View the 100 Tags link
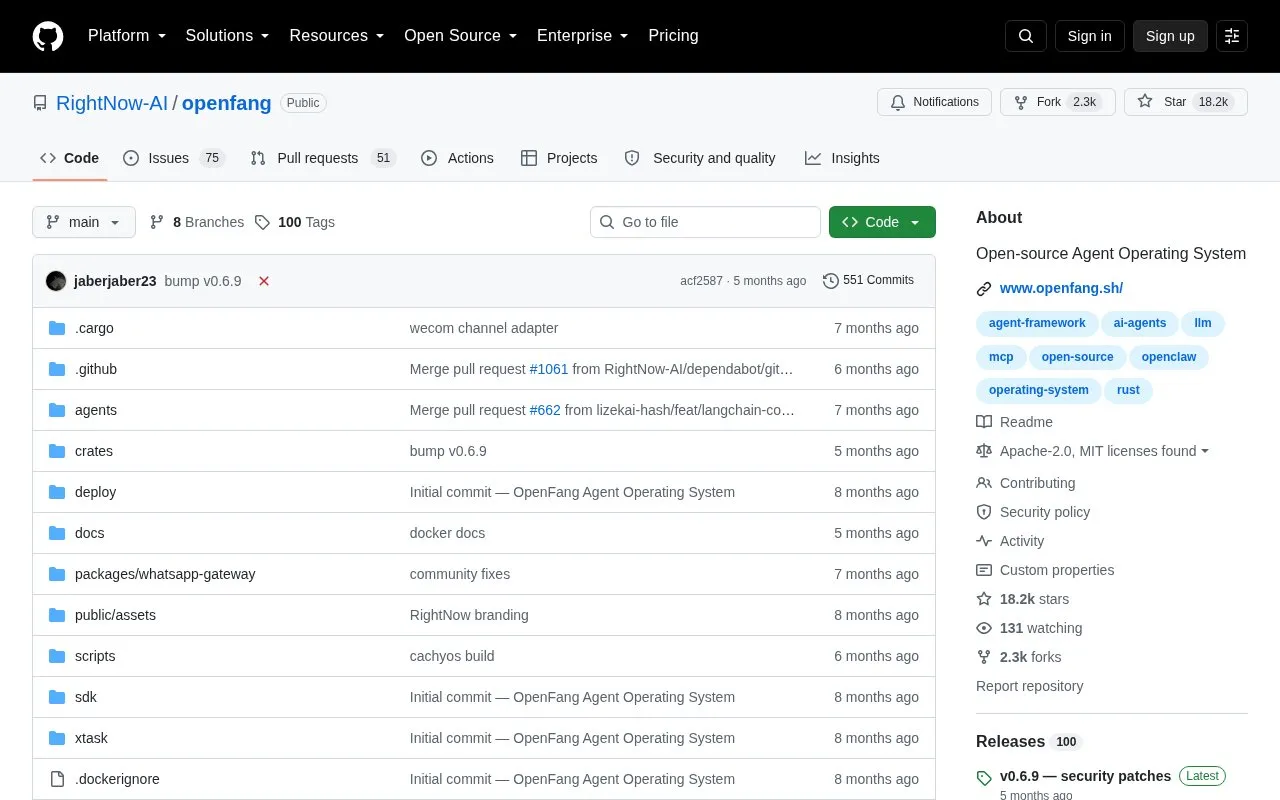 [x=295, y=222]
